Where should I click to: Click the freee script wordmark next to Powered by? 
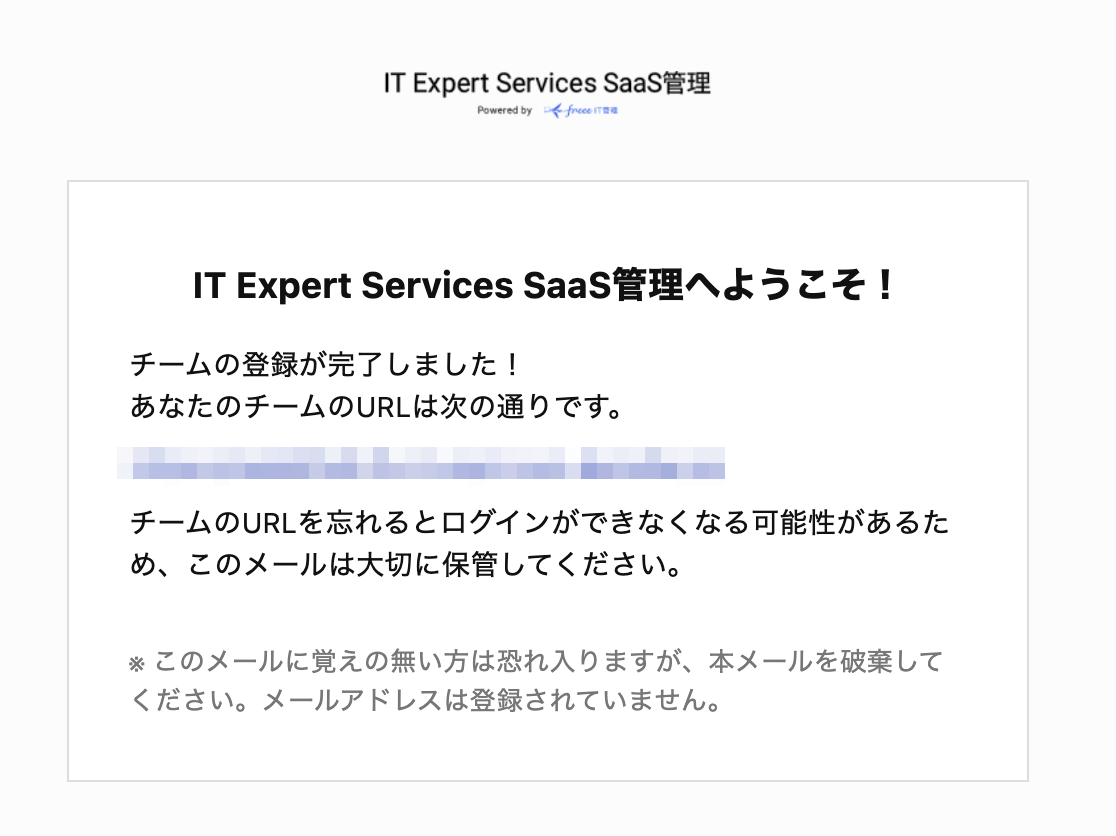(x=579, y=110)
